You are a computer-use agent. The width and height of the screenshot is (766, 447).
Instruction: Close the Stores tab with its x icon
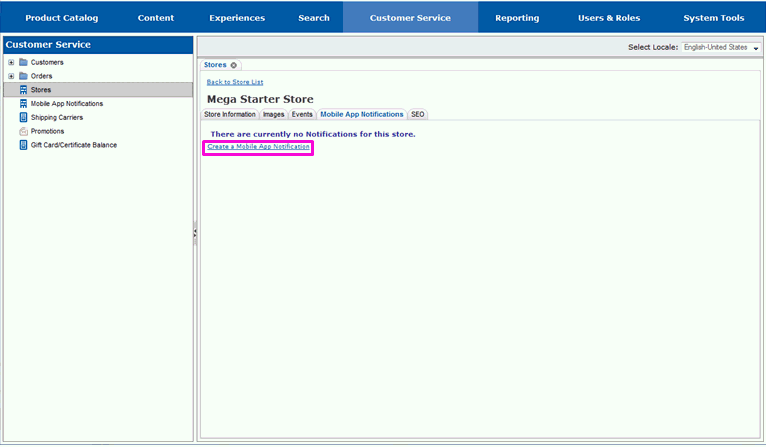[234, 65]
